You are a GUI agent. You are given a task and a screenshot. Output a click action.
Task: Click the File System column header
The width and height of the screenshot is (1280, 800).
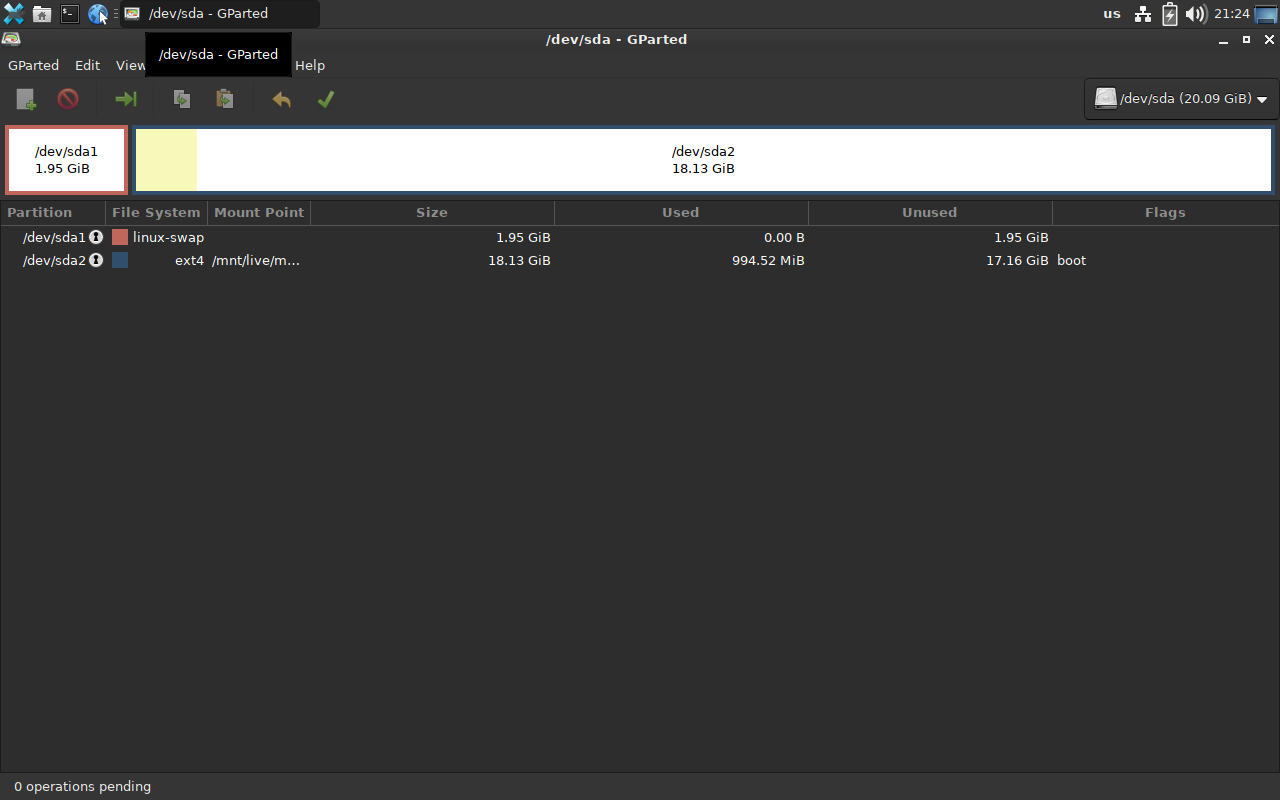pyautogui.click(x=156, y=212)
